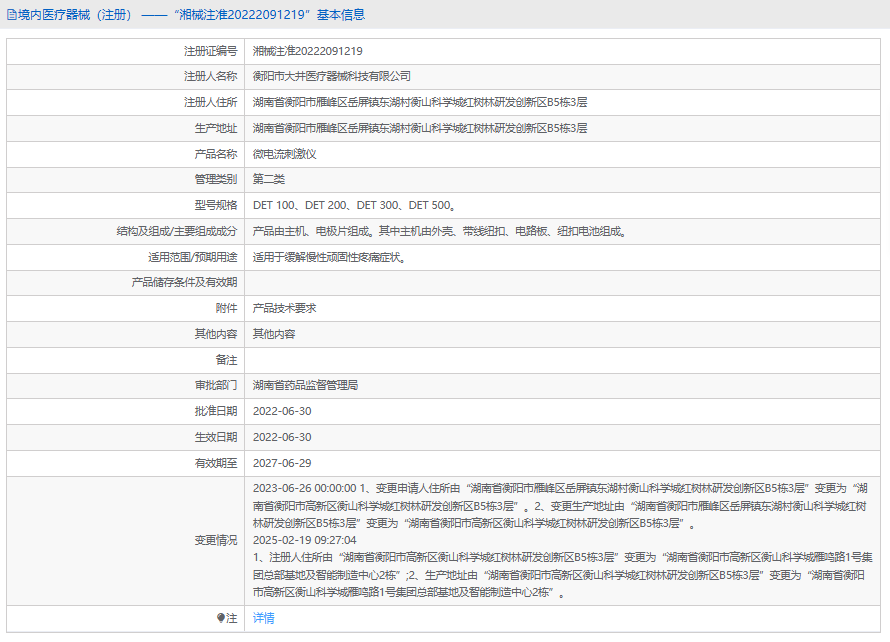890x642 pixels.
Task: Click the 结构及组成/主要组成成分 label
Action: (177, 231)
